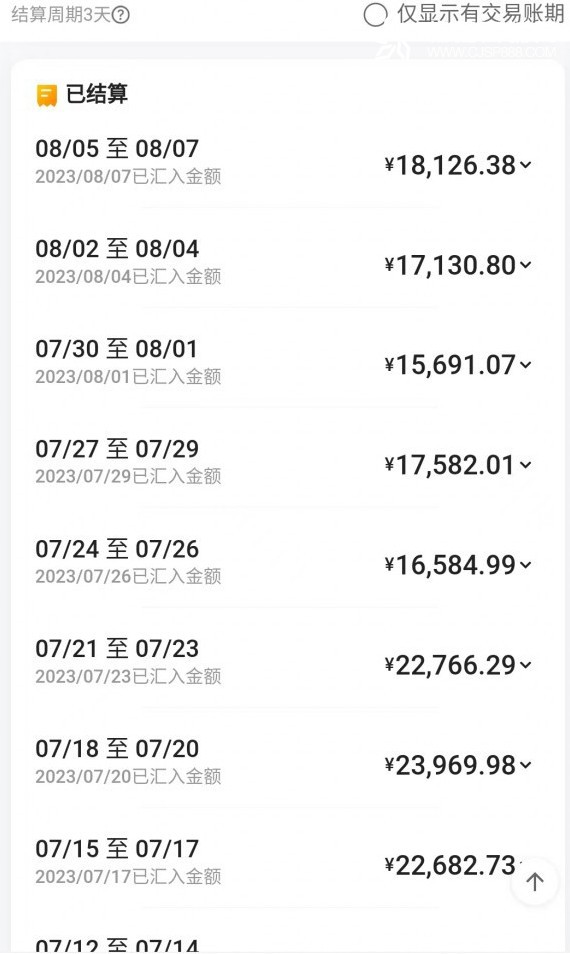Tap the ¥22,682.73 amount for 07/15 至 07/17
The image size is (570, 954).
(450, 865)
